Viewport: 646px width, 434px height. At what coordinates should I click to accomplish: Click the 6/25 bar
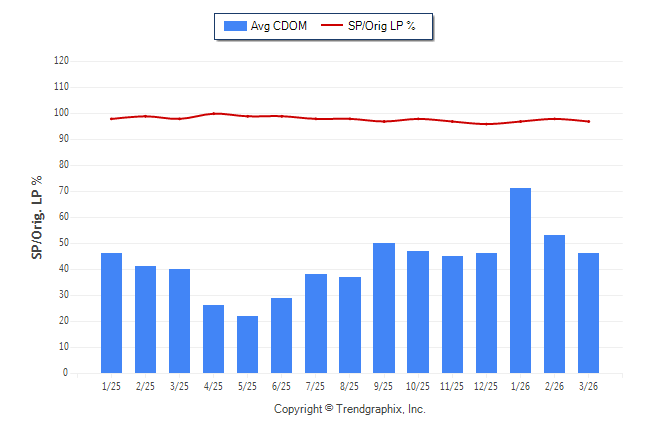281,335
